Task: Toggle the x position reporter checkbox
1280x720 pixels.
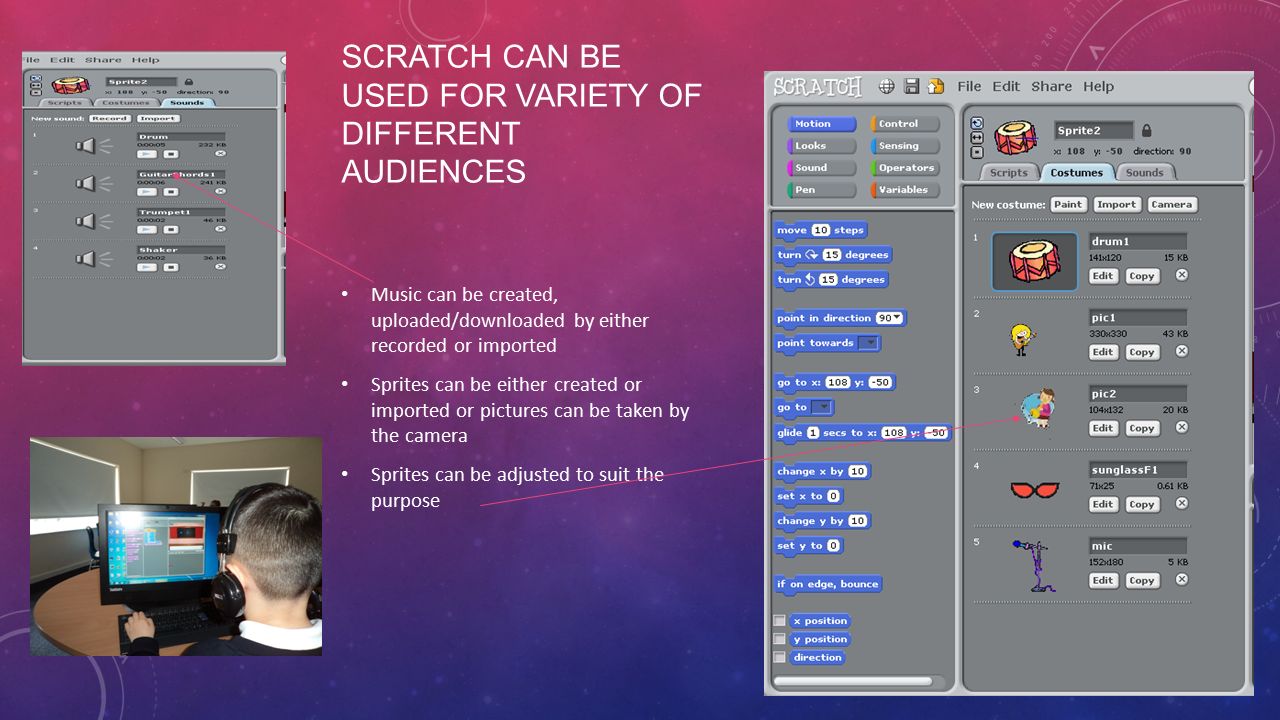Action: tap(779, 621)
